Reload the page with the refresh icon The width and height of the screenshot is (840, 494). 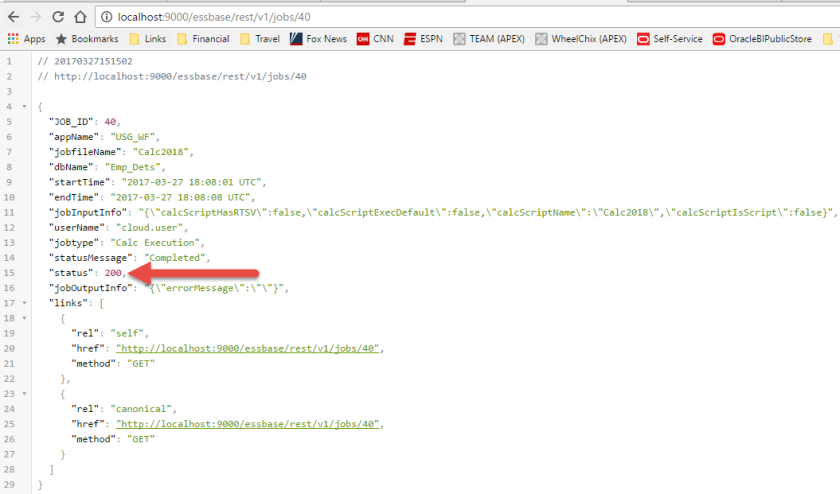(x=58, y=17)
